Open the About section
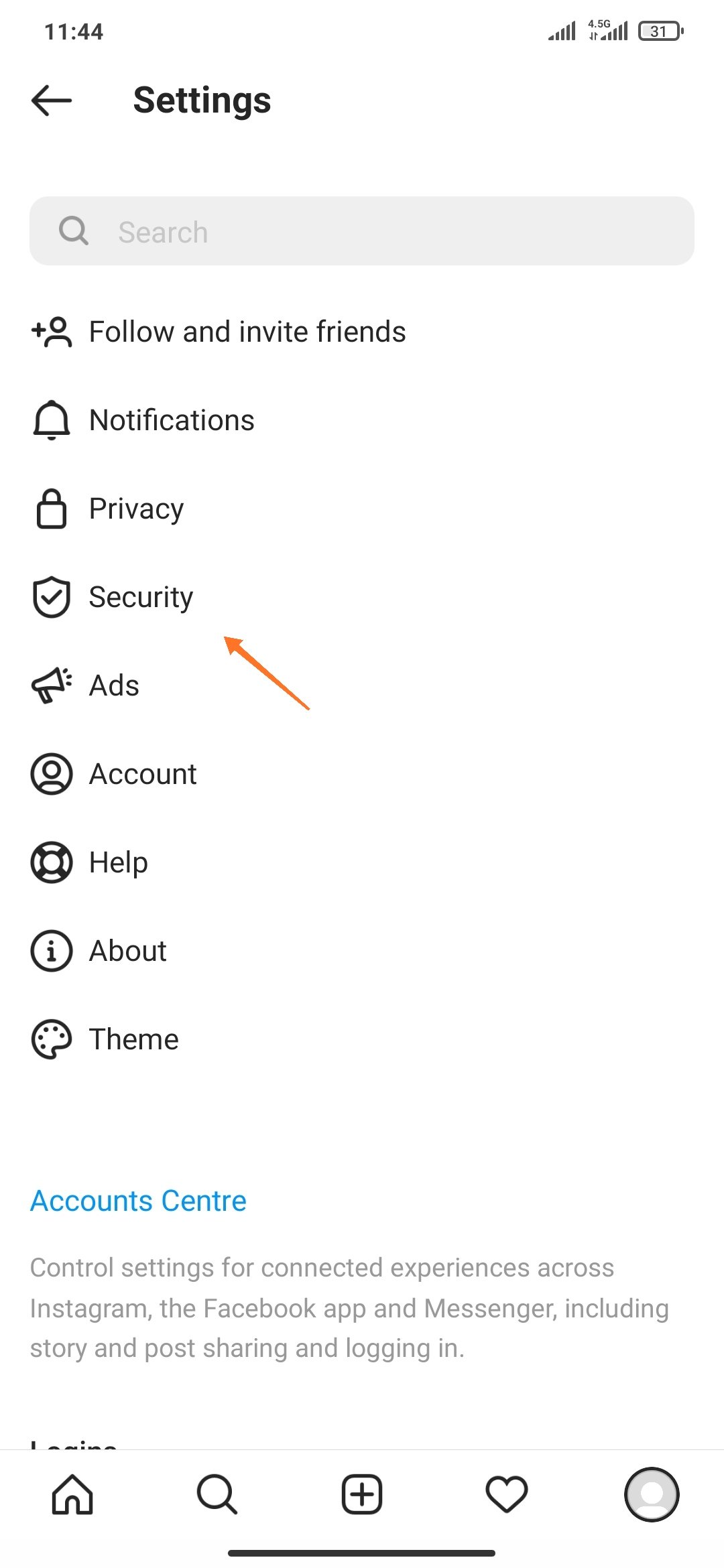Viewport: 724px width, 1568px height. click(x=128, y=951)
